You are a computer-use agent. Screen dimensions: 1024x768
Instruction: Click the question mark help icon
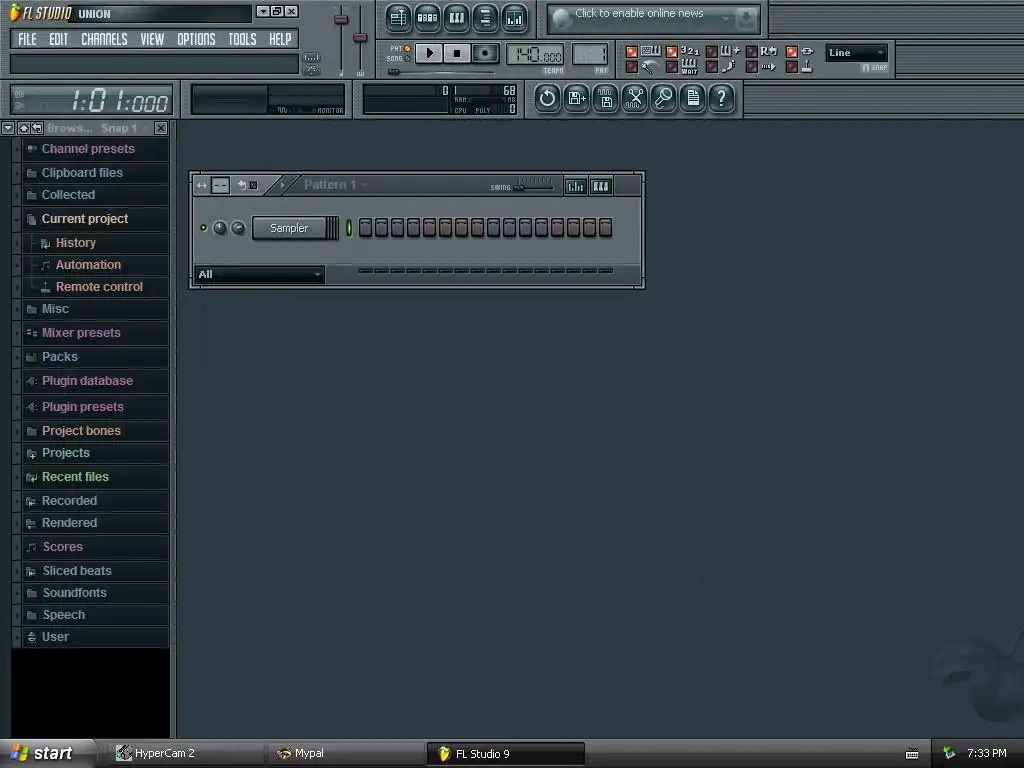(722, 99)
